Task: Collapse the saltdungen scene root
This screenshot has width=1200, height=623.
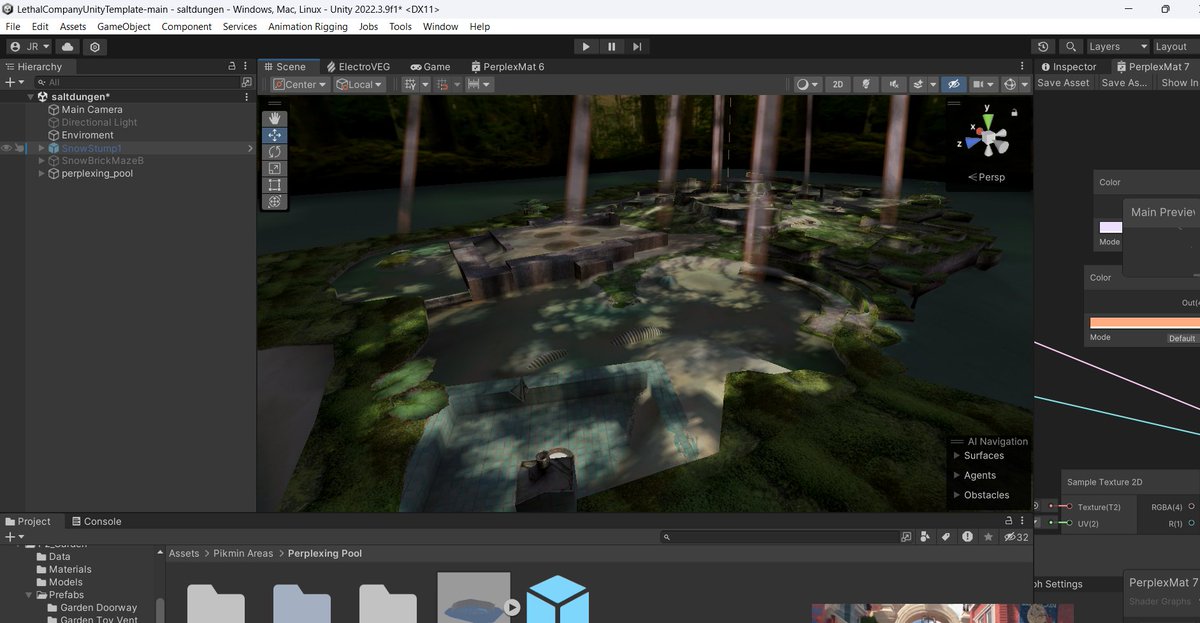Action: click(31, 97)
